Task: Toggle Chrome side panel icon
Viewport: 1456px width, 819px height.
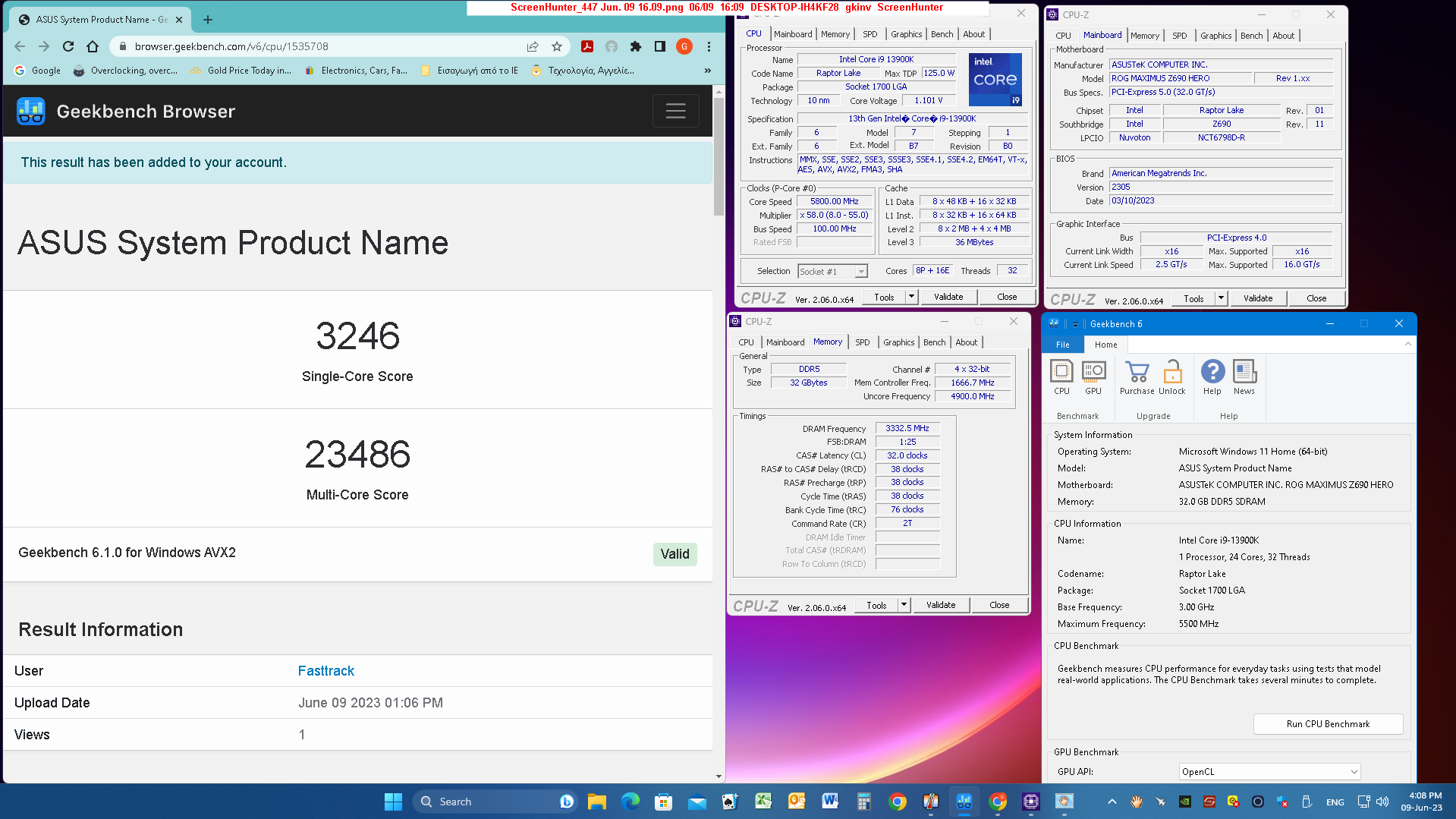Action: click(660, 46)
